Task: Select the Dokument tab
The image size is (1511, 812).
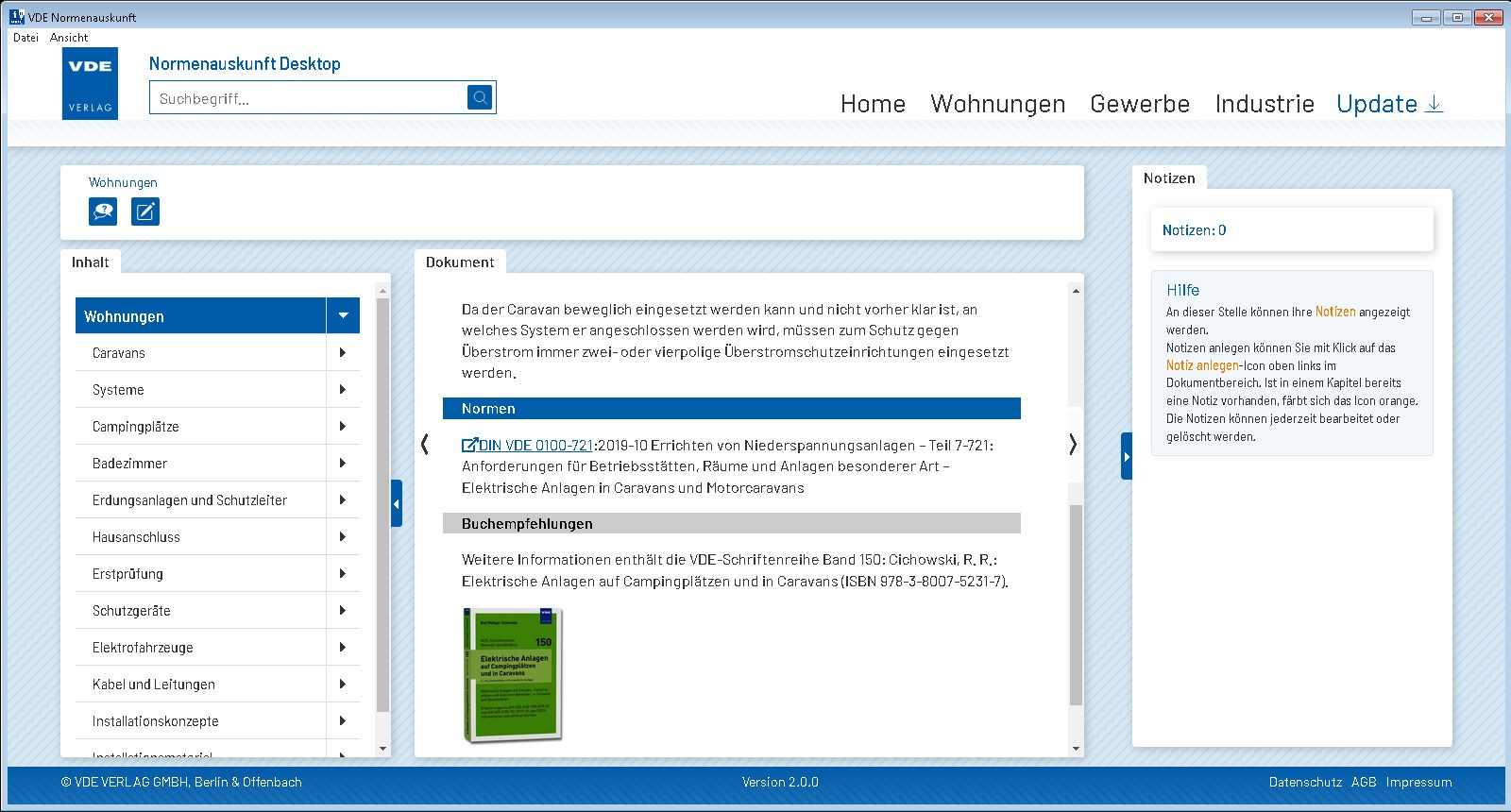Action: tap(460, 262)
